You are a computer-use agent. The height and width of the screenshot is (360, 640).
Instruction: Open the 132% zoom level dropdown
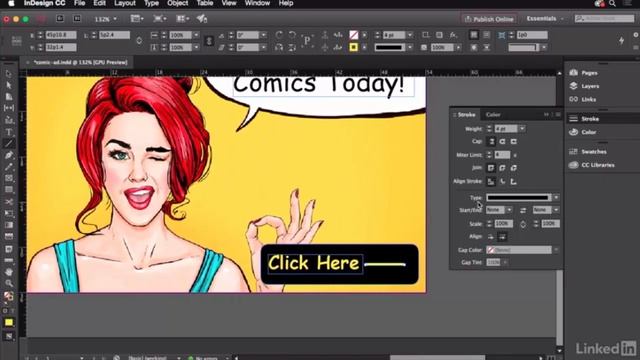[115, 19]
